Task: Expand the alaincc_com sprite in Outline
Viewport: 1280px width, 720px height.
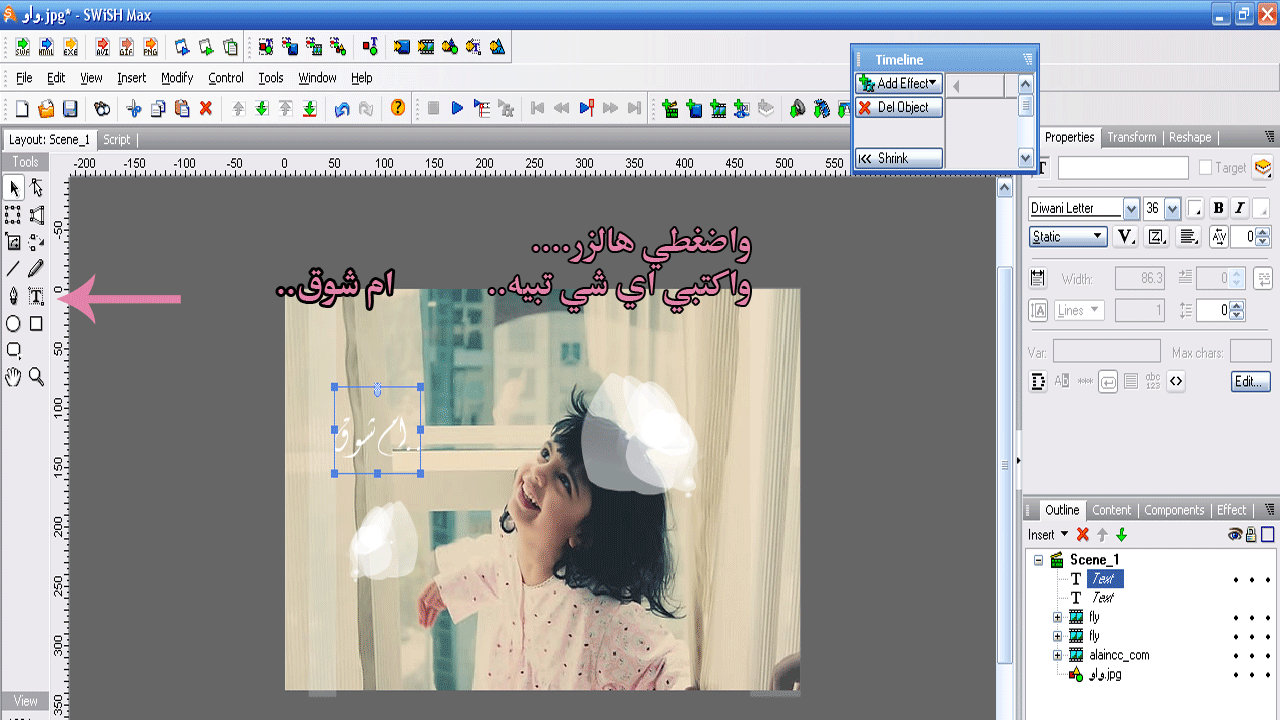Action: (1057, 655)
